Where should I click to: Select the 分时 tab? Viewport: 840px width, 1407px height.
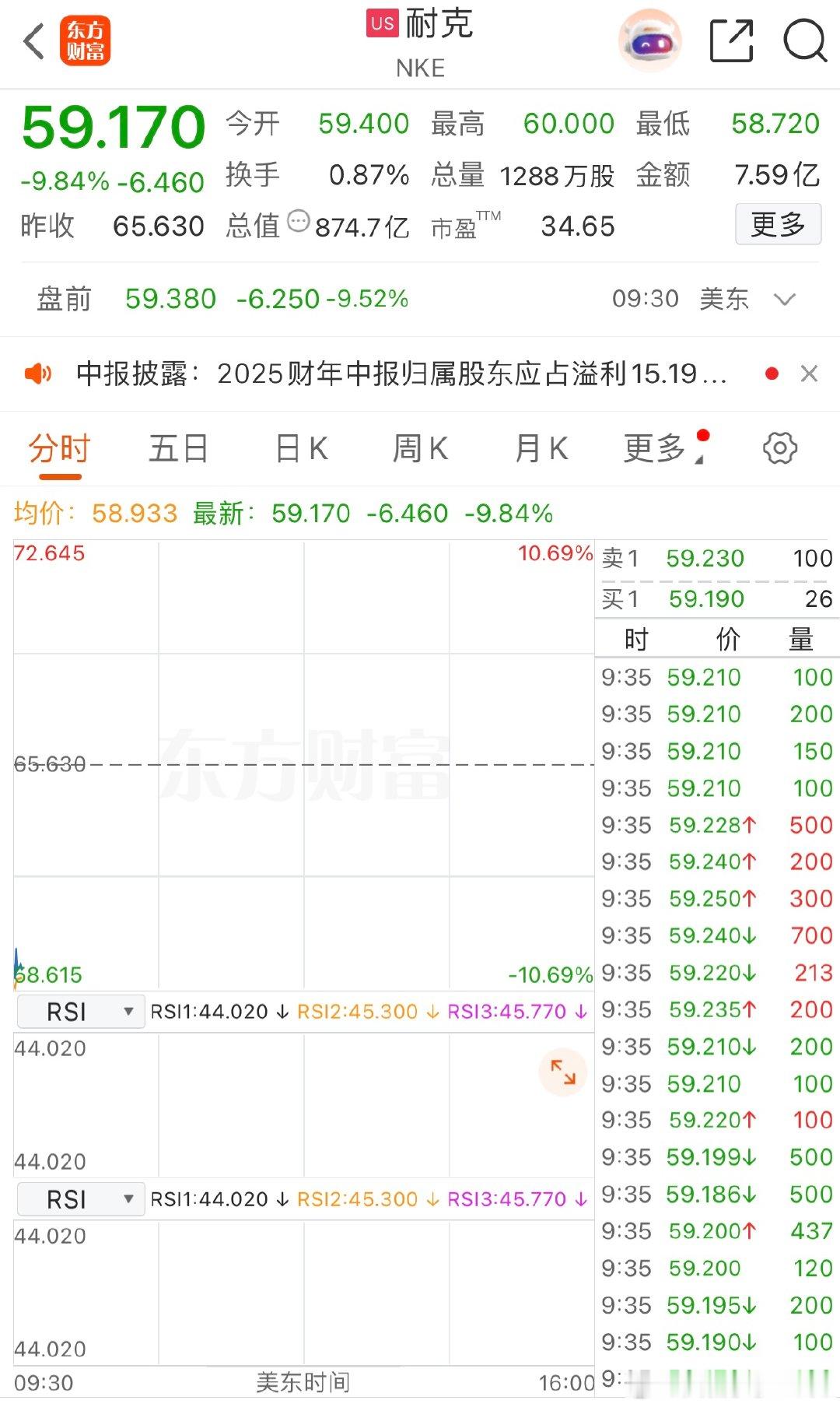pyautogui.click(x=59, y=449)
